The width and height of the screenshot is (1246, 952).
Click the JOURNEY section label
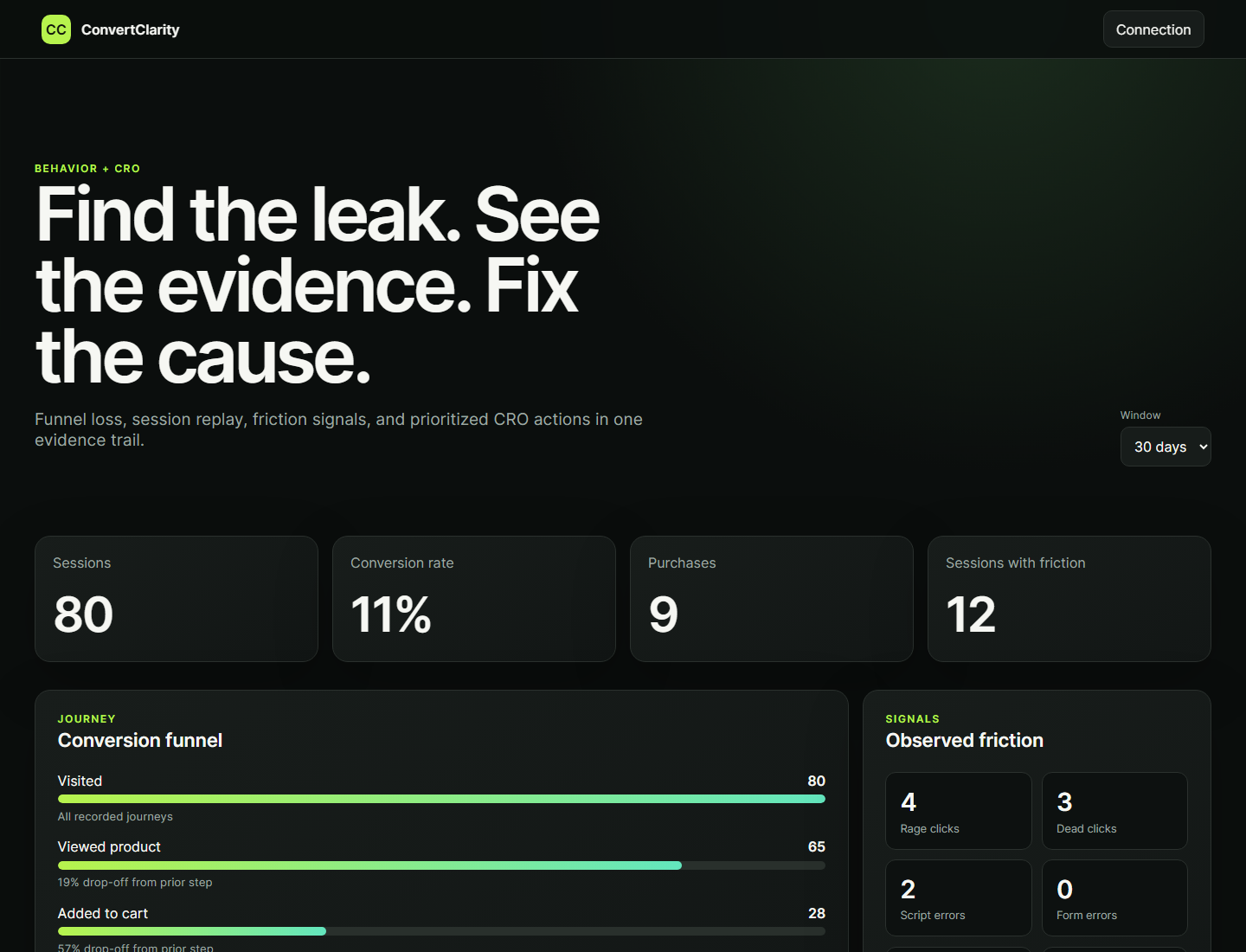[87, 719]
